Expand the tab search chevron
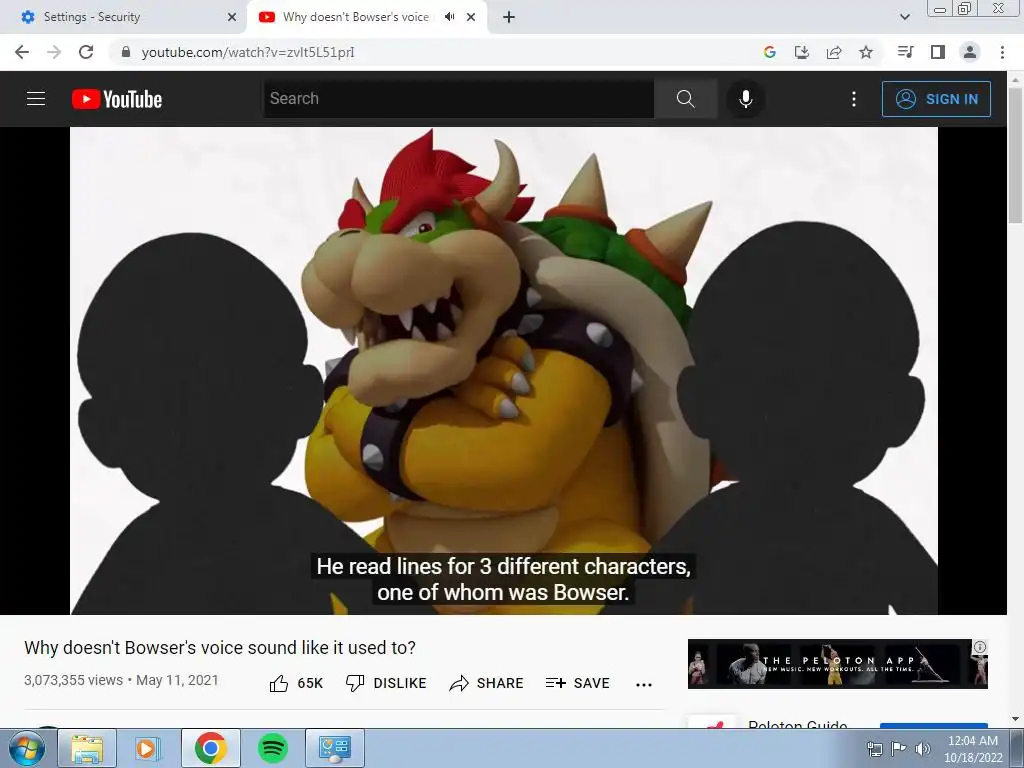This screenshot has width=1024, height=768. click(905, 17)
